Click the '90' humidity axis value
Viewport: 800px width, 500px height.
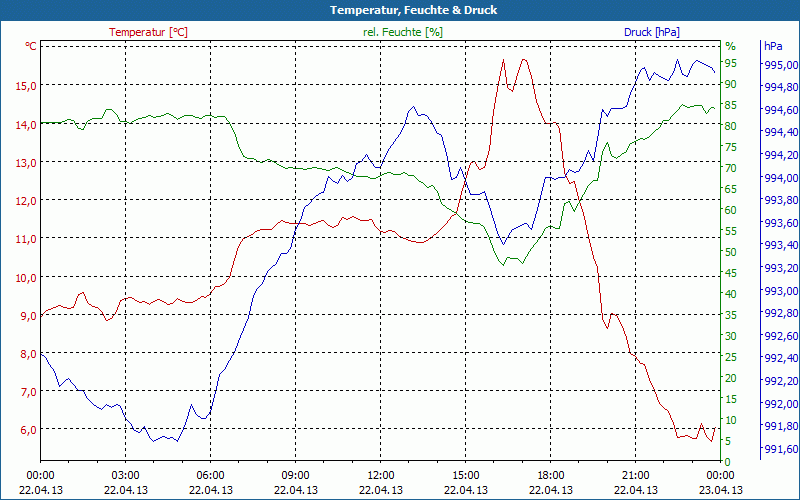point(731,84)
